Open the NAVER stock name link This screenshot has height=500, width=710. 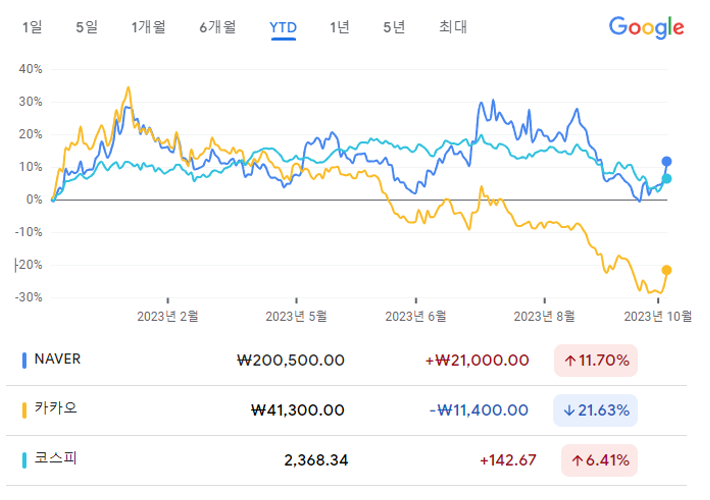57,360
